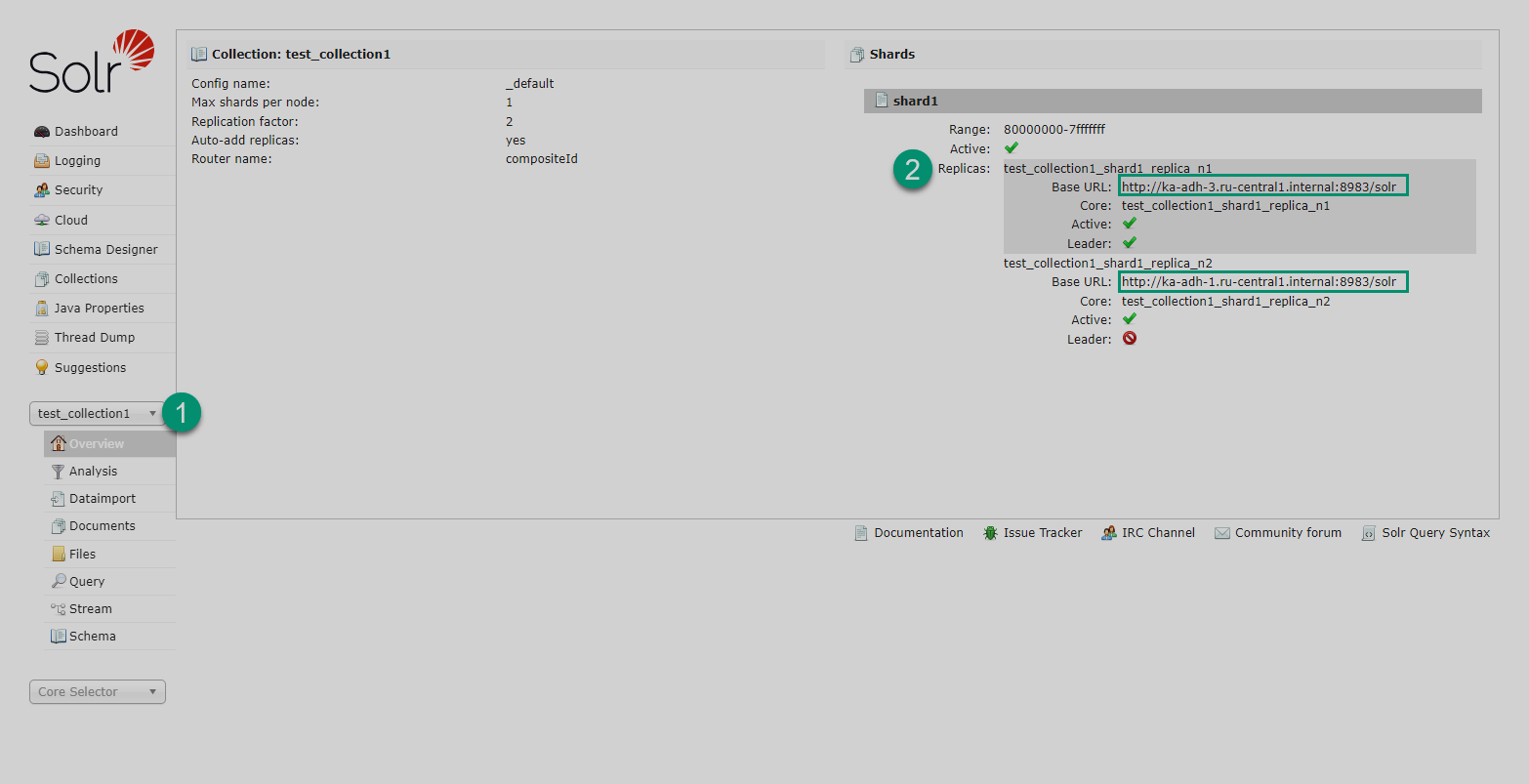Click the Documents icon

coord(59,526)
